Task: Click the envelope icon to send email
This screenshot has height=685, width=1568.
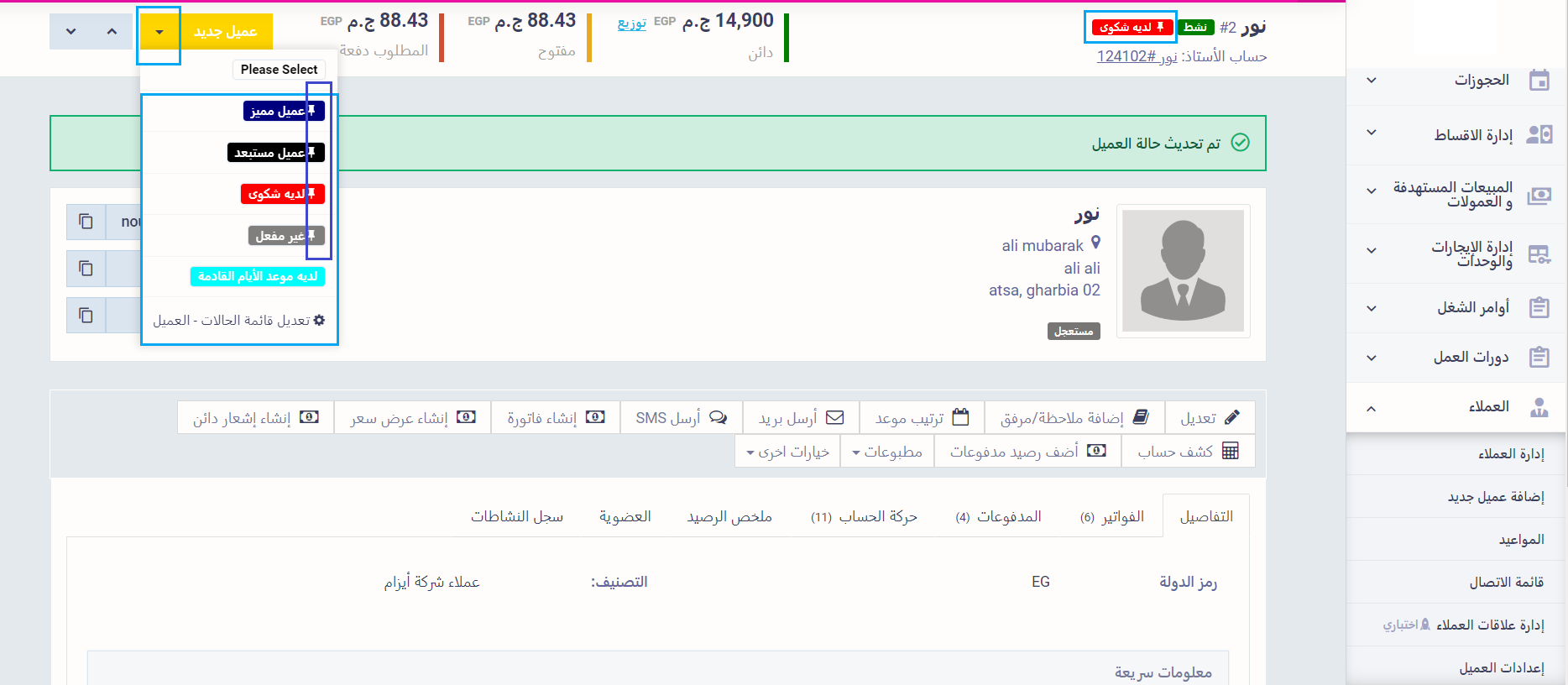Action: click(x=834, y=417)
